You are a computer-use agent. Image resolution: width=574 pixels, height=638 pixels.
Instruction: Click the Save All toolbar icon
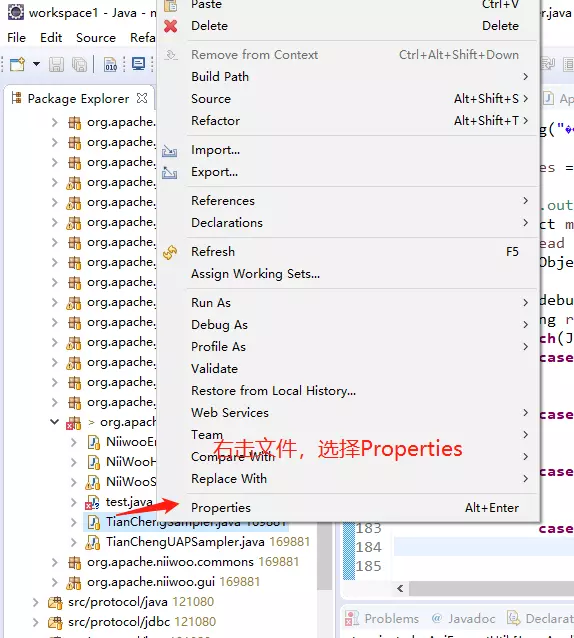click(x=79, y=64)
